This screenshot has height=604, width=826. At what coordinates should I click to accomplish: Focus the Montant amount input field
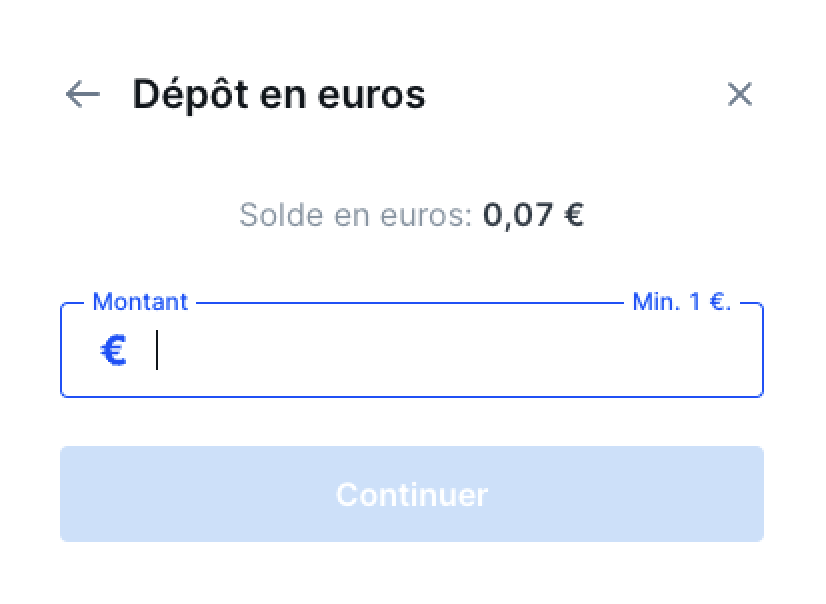point(411,350)
